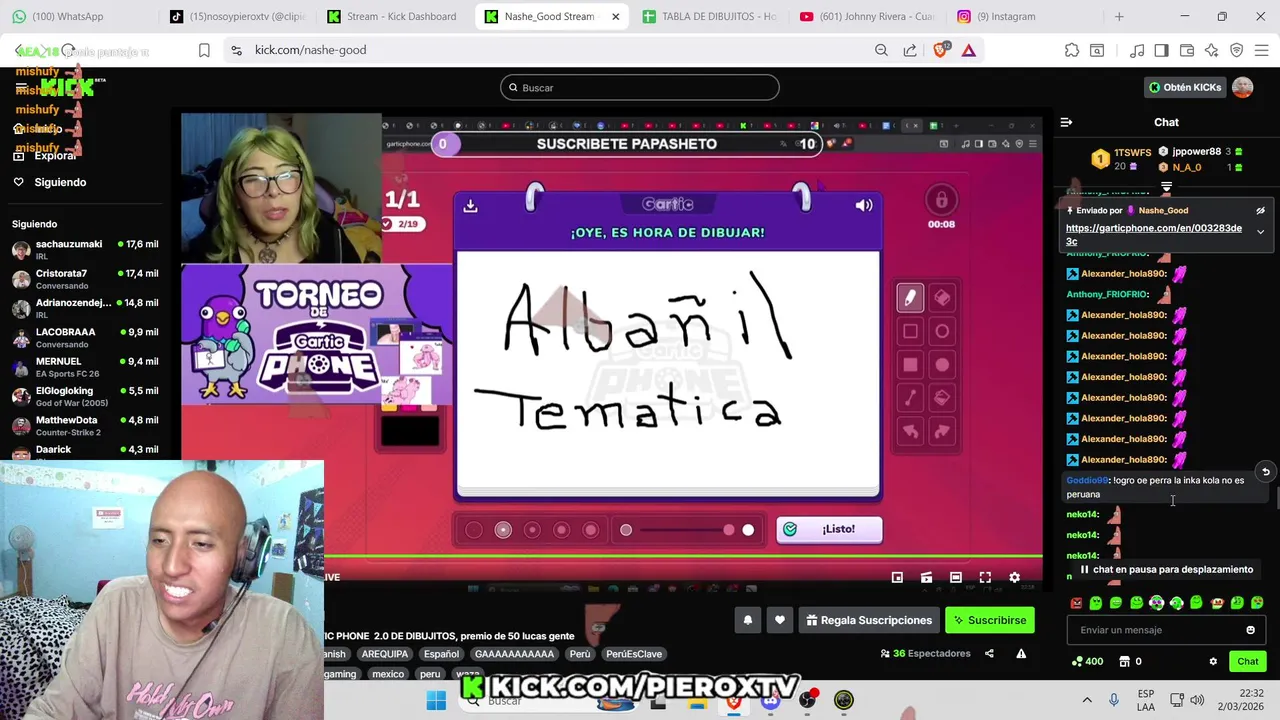Open MatthewDota channel in sidebar
Viewport: 1280px width, 720px height.
(x=85, y=426)
